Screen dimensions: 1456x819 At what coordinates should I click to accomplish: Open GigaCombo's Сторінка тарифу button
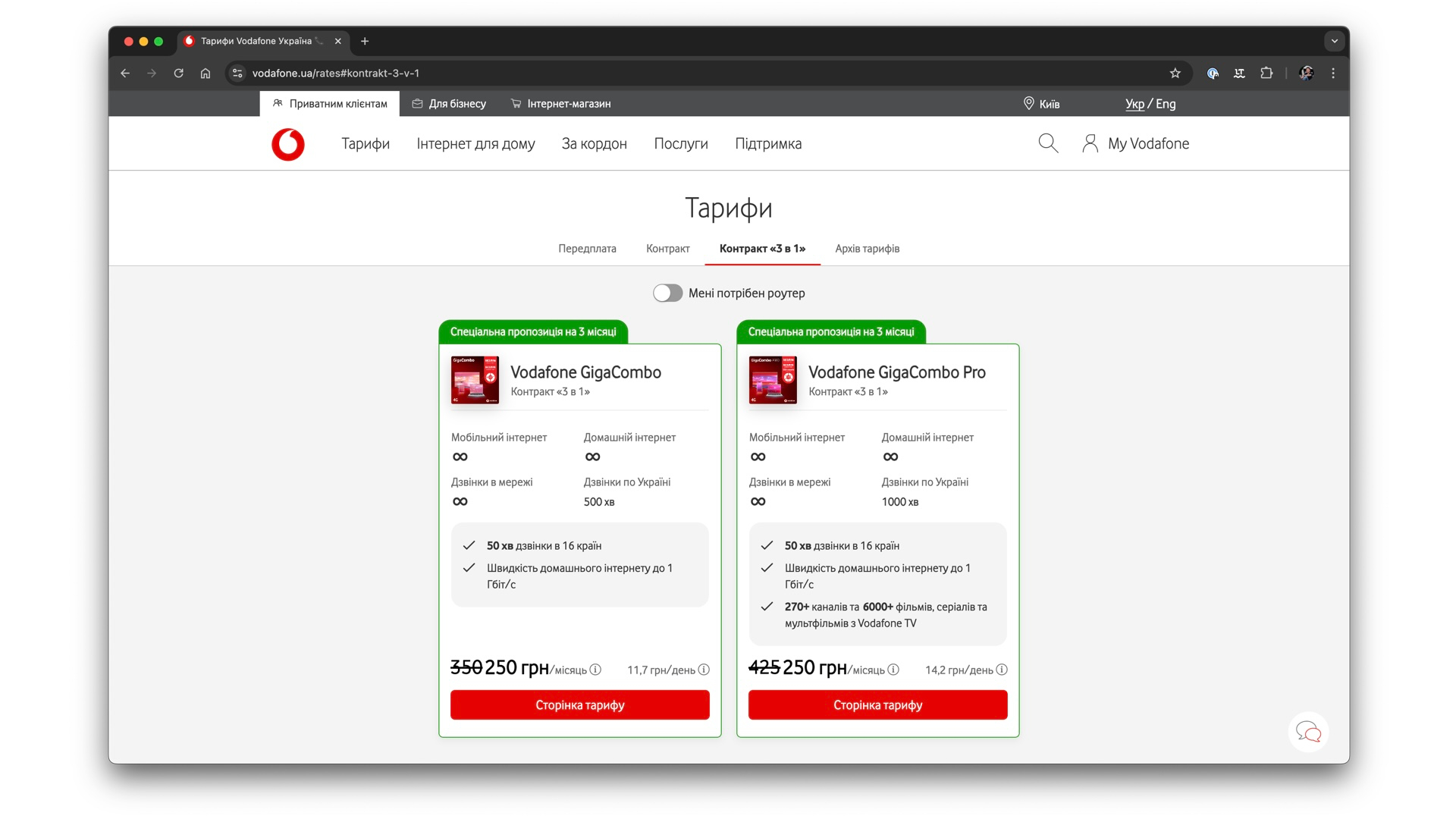point(580,704)
